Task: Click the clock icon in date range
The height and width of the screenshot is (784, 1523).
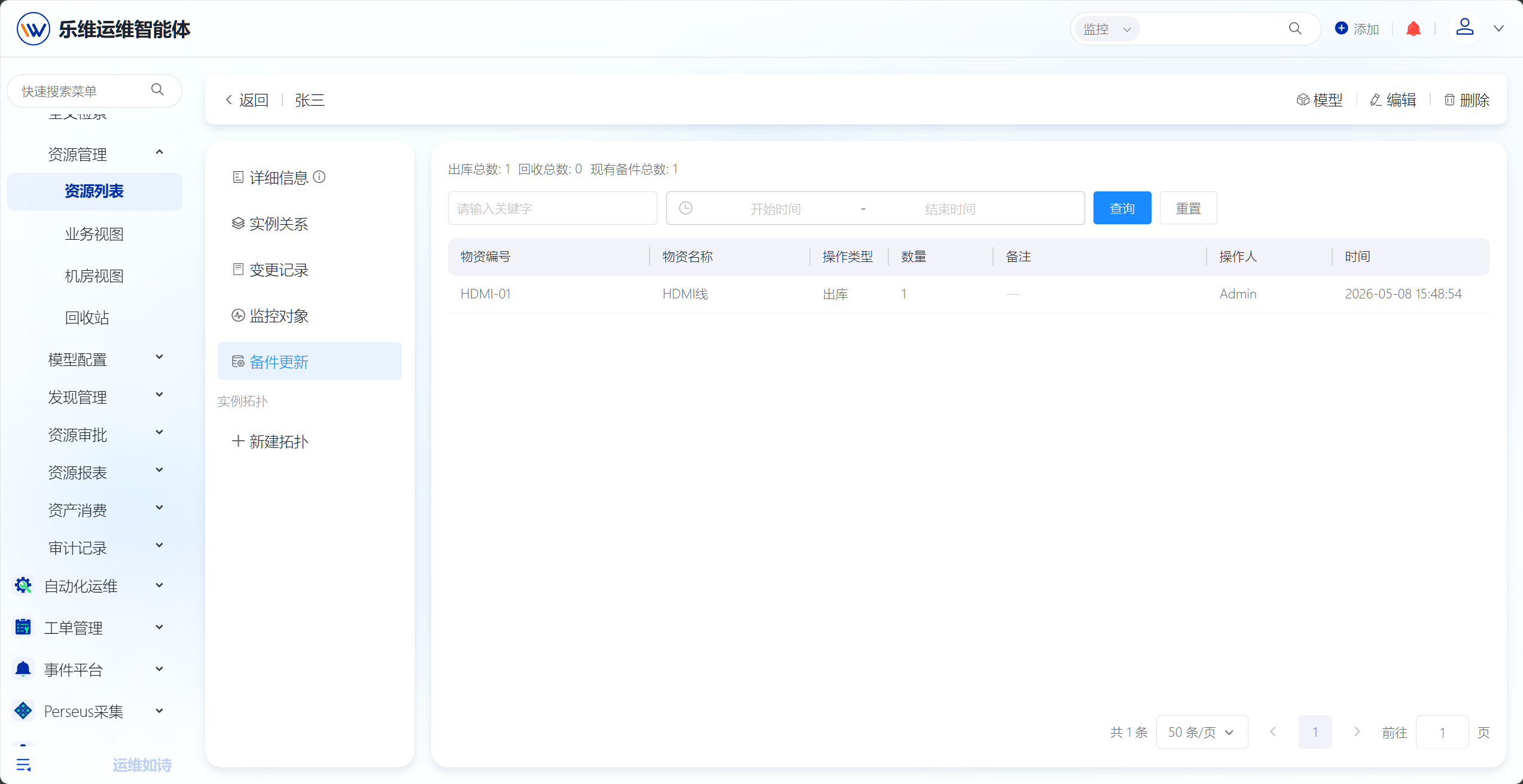Action: click(x=686, y=208)
